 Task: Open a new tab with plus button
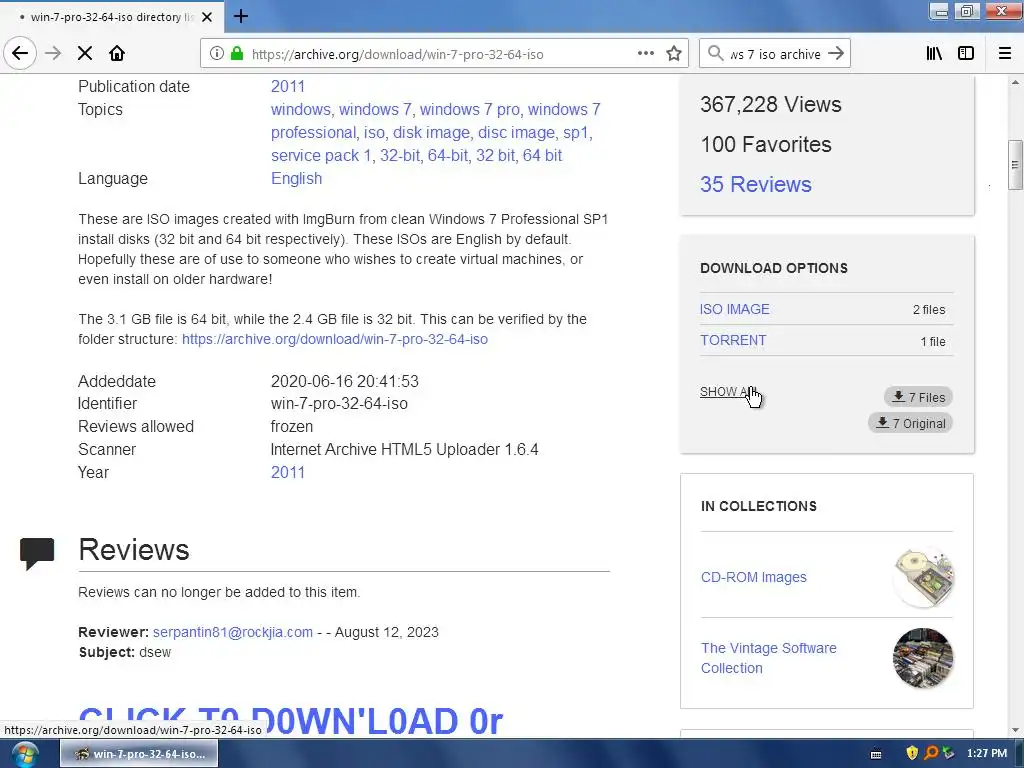(241, 16)
